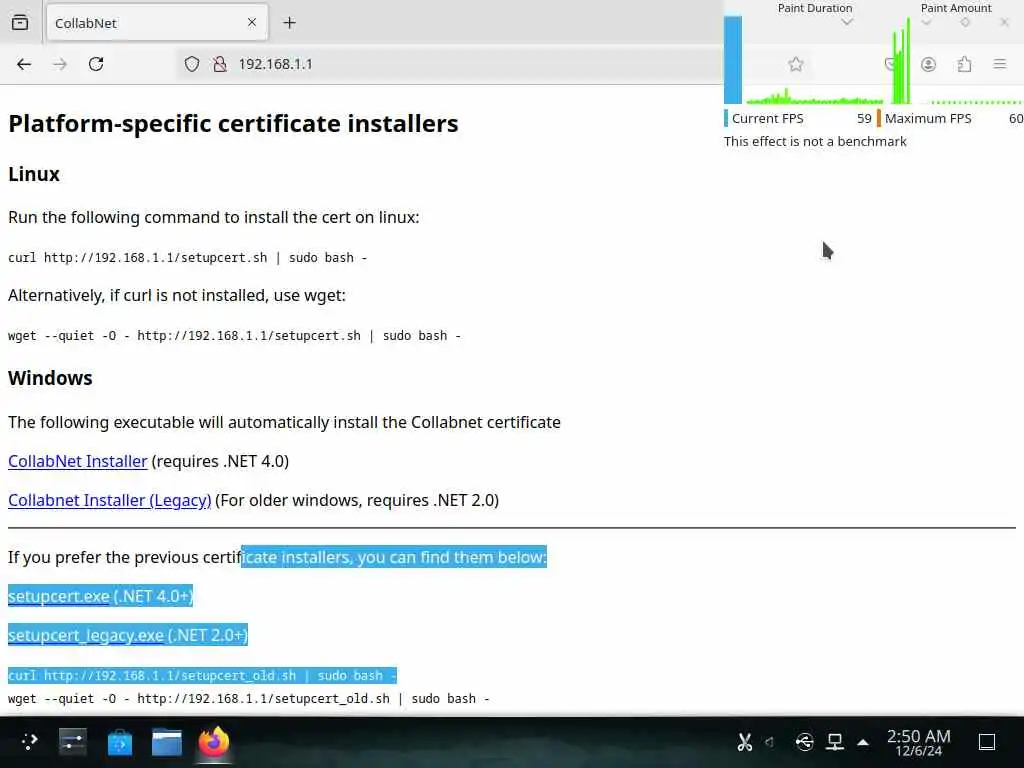Open the CollabNet Installer link
The image size is (1024, 768).
78,461
